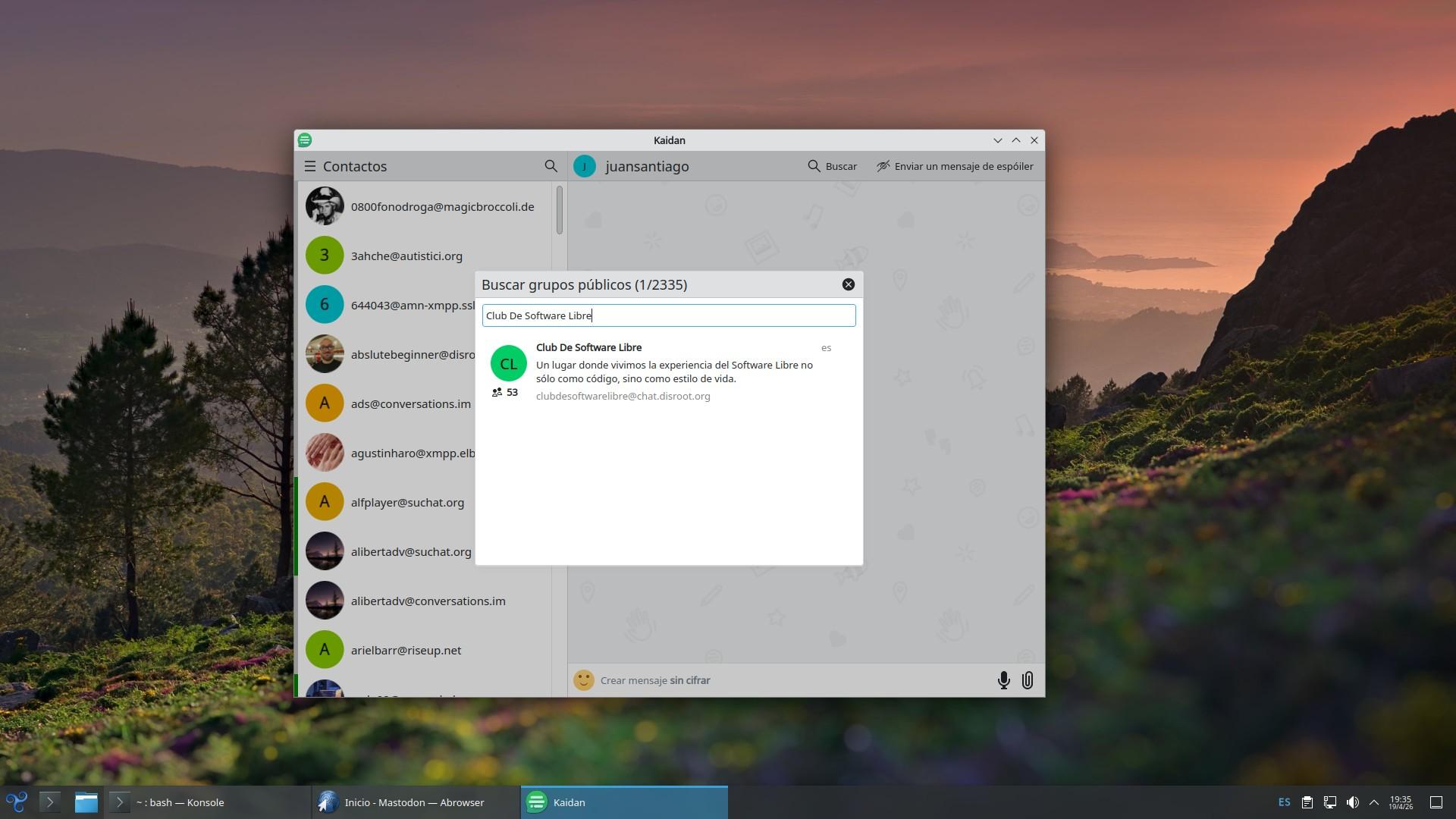Click the group member count 53
Viewport: 1456px width, 819px height.
coord(505,392)
